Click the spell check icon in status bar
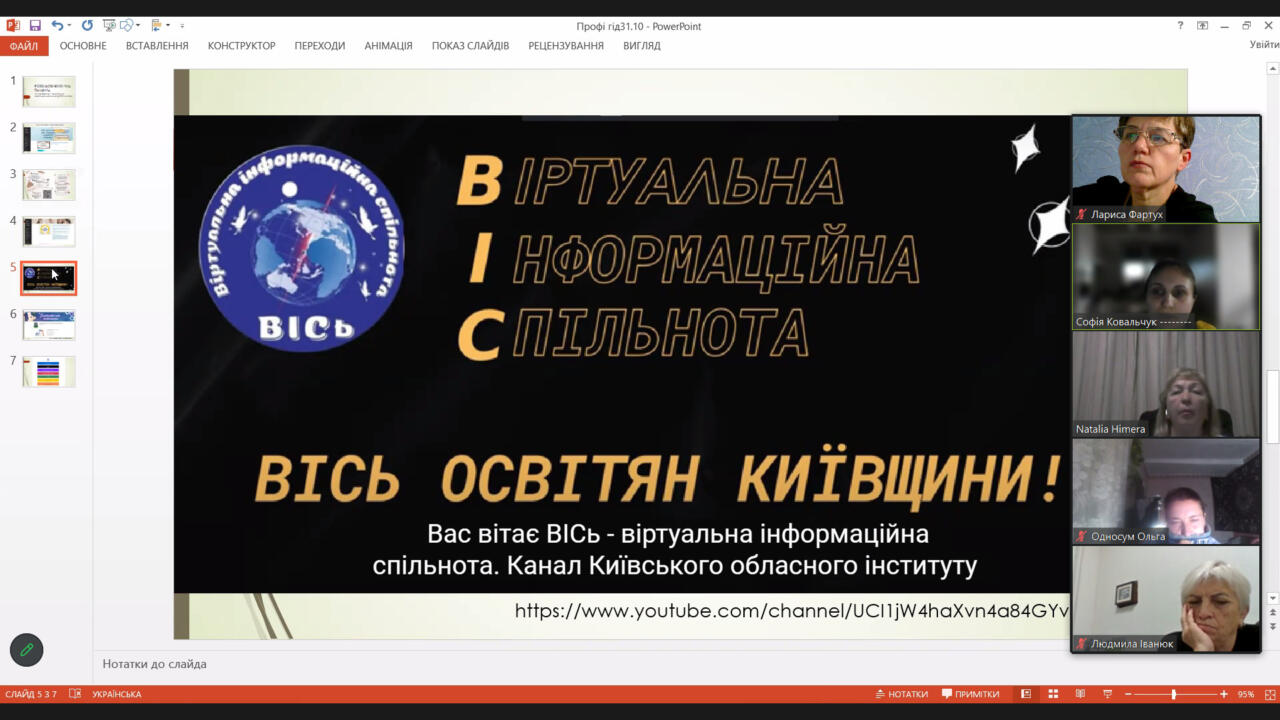Screen dimensions: 1280x720 click(75, 694)
